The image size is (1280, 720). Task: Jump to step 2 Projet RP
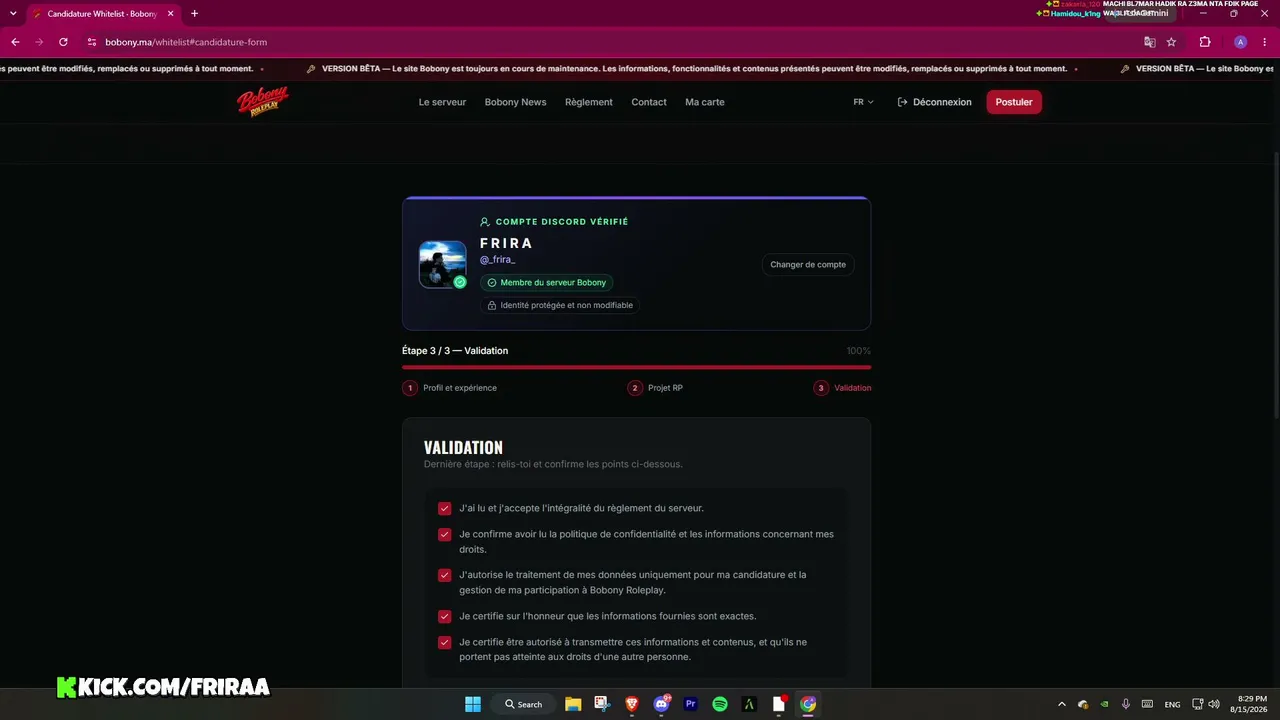(656, 388)
